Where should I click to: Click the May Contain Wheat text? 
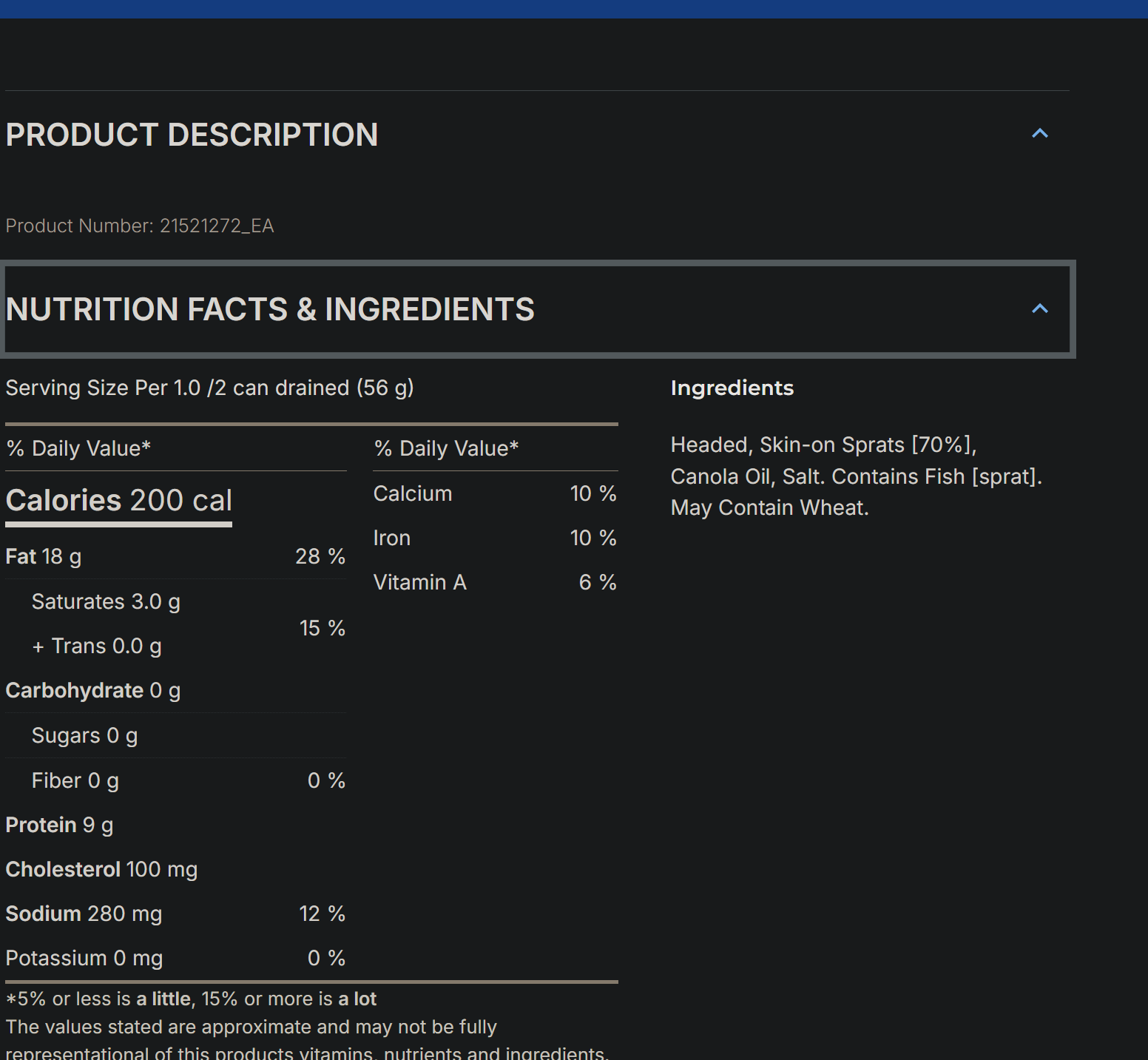pyautogui.click(x=770, y=507)
